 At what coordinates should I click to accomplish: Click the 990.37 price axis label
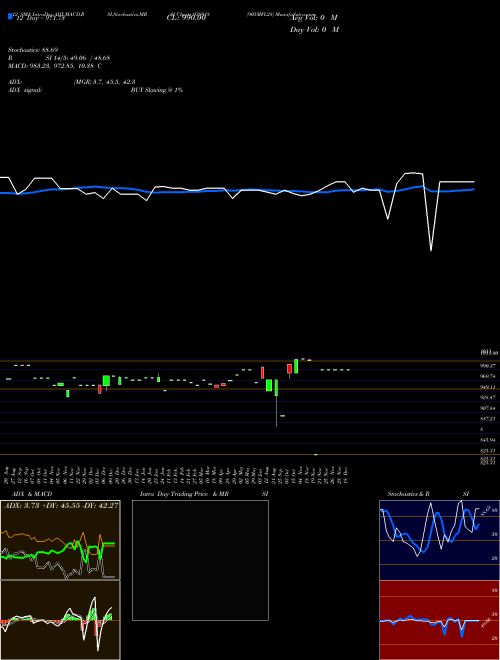487,366
